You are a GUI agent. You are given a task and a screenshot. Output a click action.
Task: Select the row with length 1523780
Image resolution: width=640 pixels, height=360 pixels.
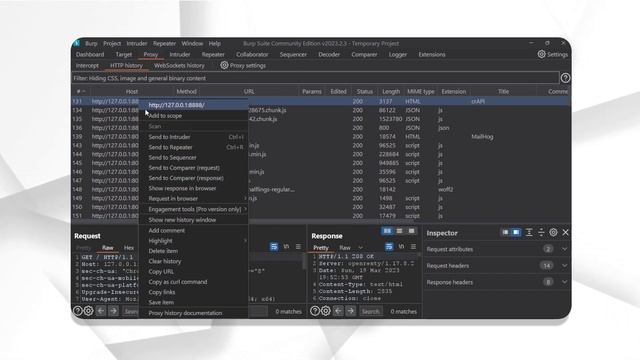tap(321, 119)
